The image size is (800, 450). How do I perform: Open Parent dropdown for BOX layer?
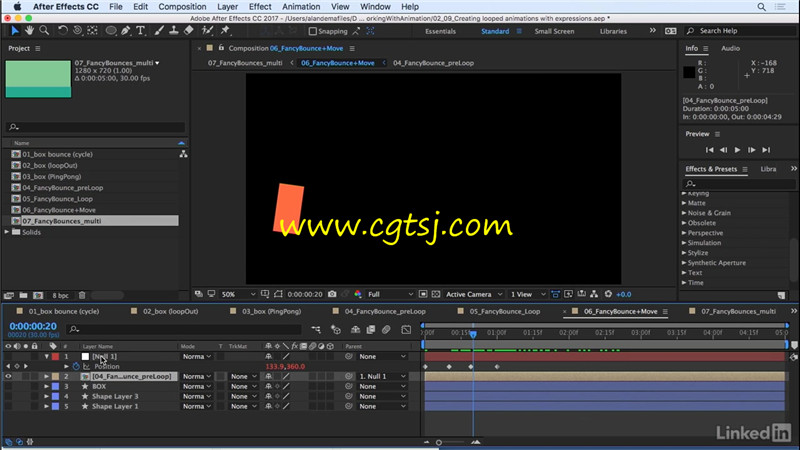(383, 386)
